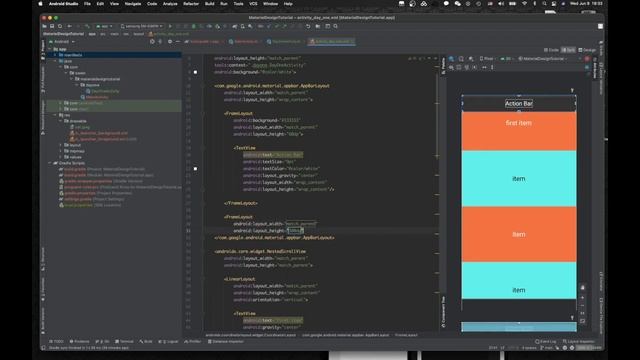Expand the mipmap folder node
Screen dimensions: 640x360
coord(61,151)
